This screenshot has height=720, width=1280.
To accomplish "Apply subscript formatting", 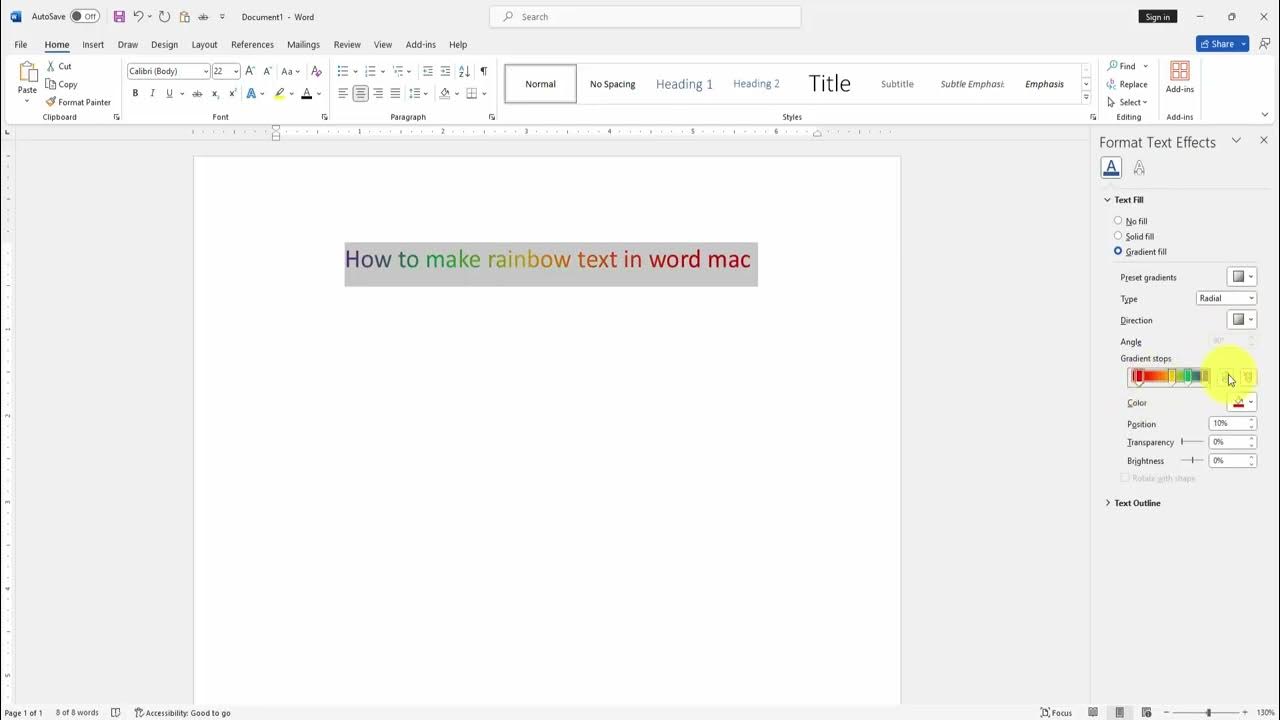I will point(215,93).
